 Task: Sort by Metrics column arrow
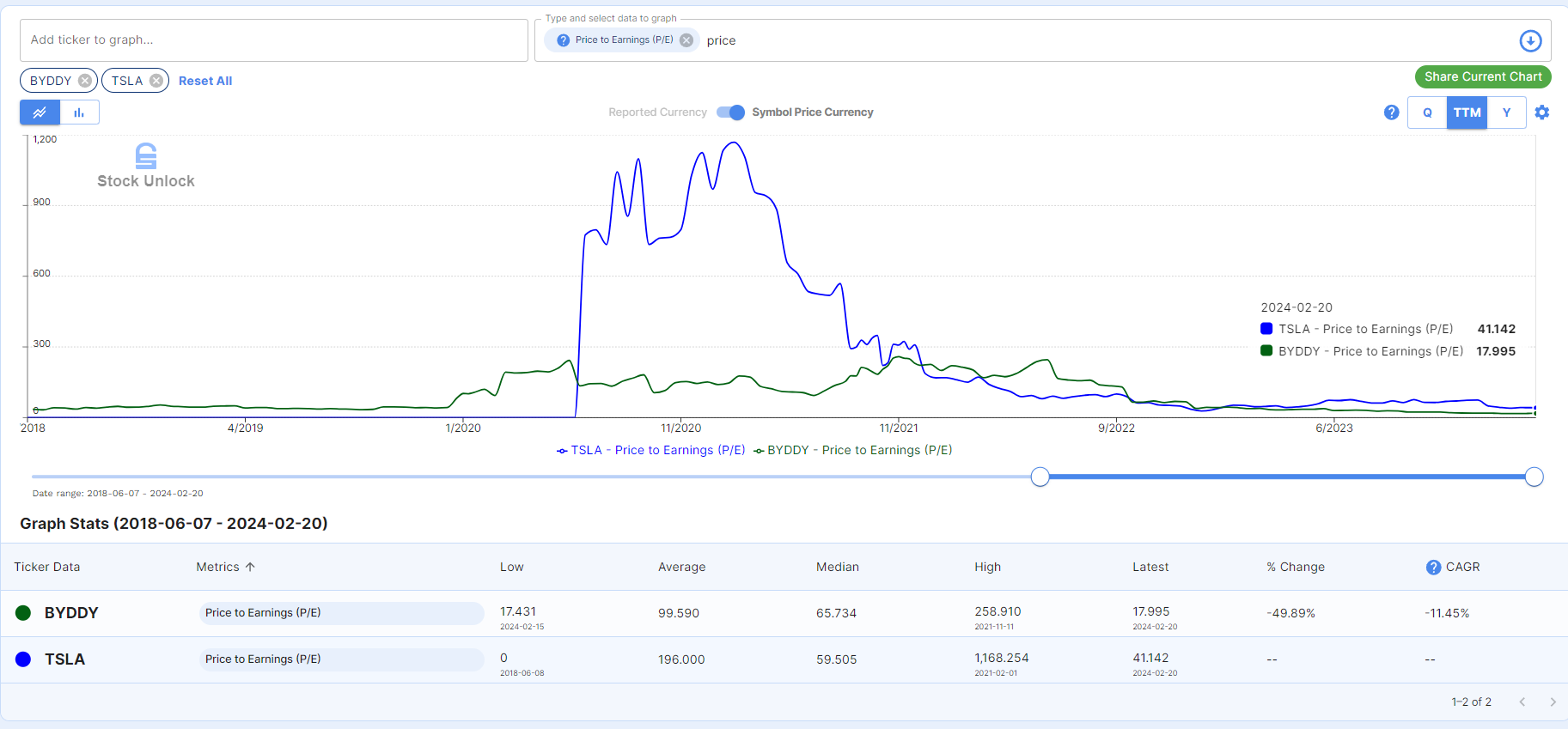(x=250, y=567)
